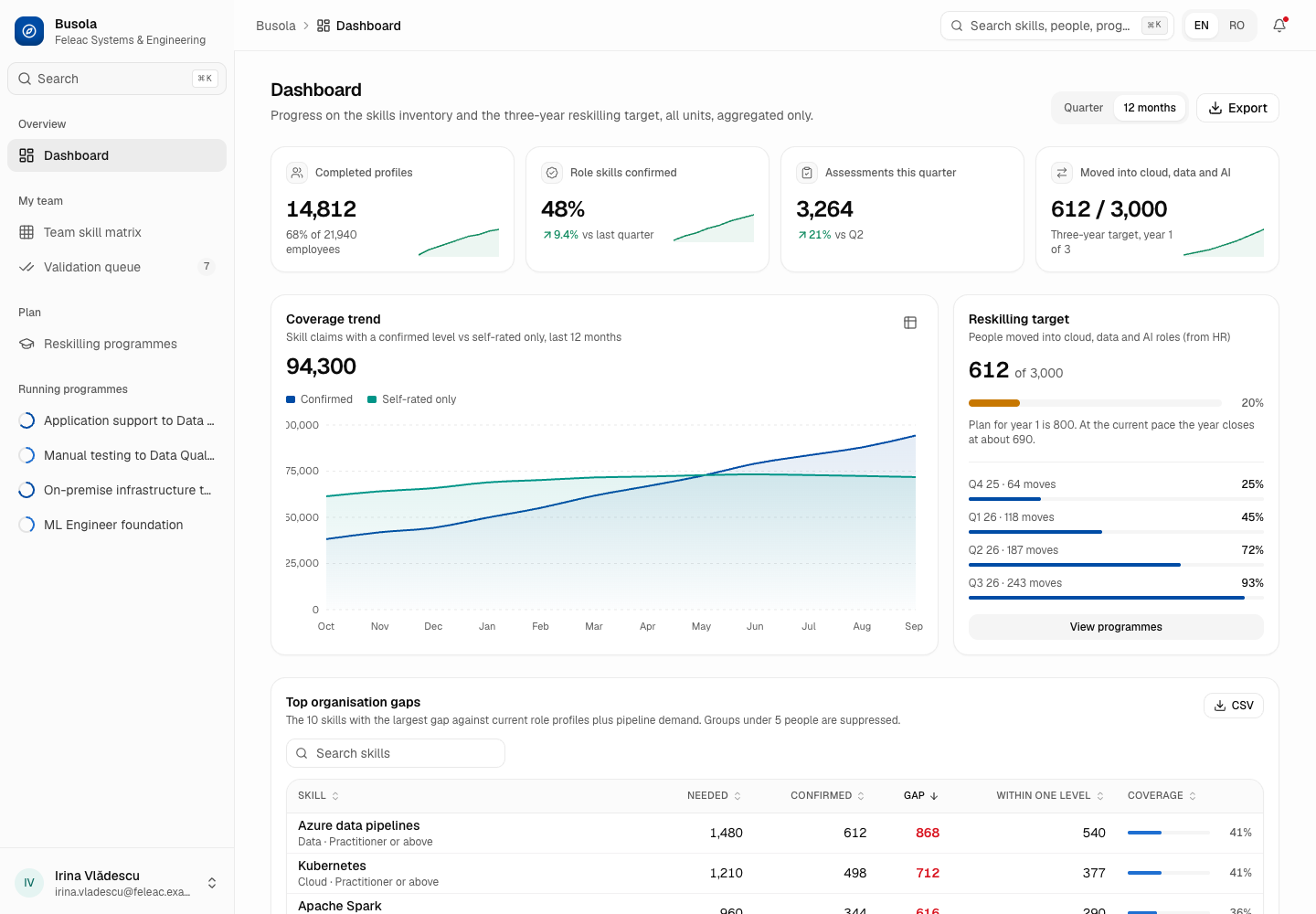Sort the table by Confirmed column
This screenshot has width=1316, height=914.
[x=828, y=796]
